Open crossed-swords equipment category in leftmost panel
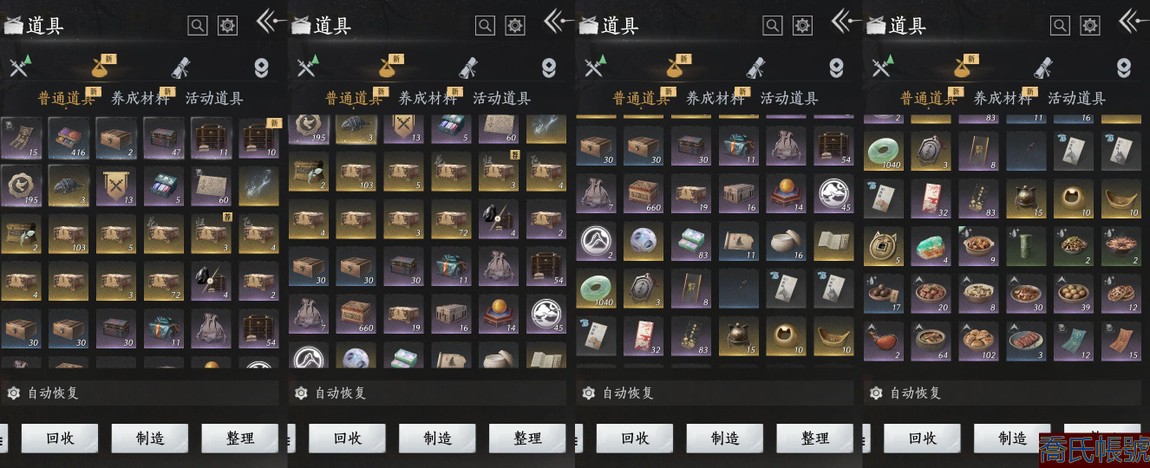 (x=20, y=66)
